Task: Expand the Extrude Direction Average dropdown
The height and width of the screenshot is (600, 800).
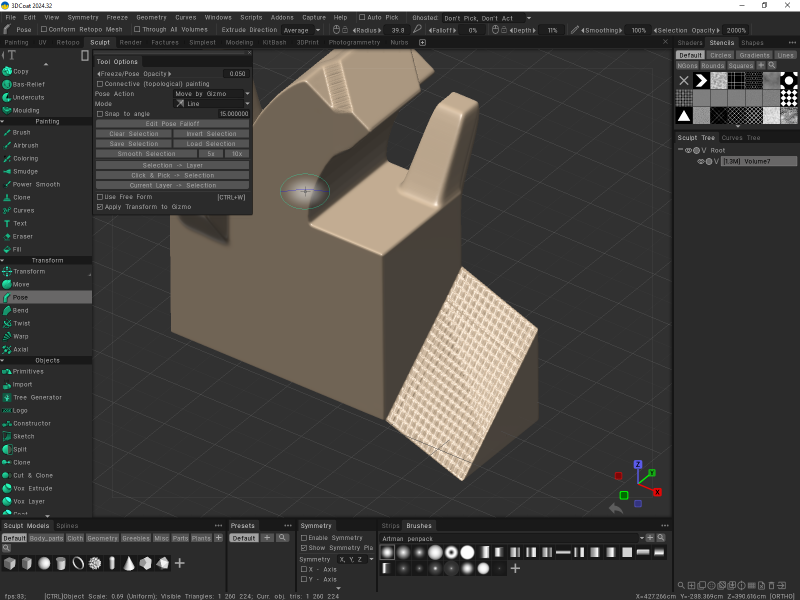Action: coord(297,31)
